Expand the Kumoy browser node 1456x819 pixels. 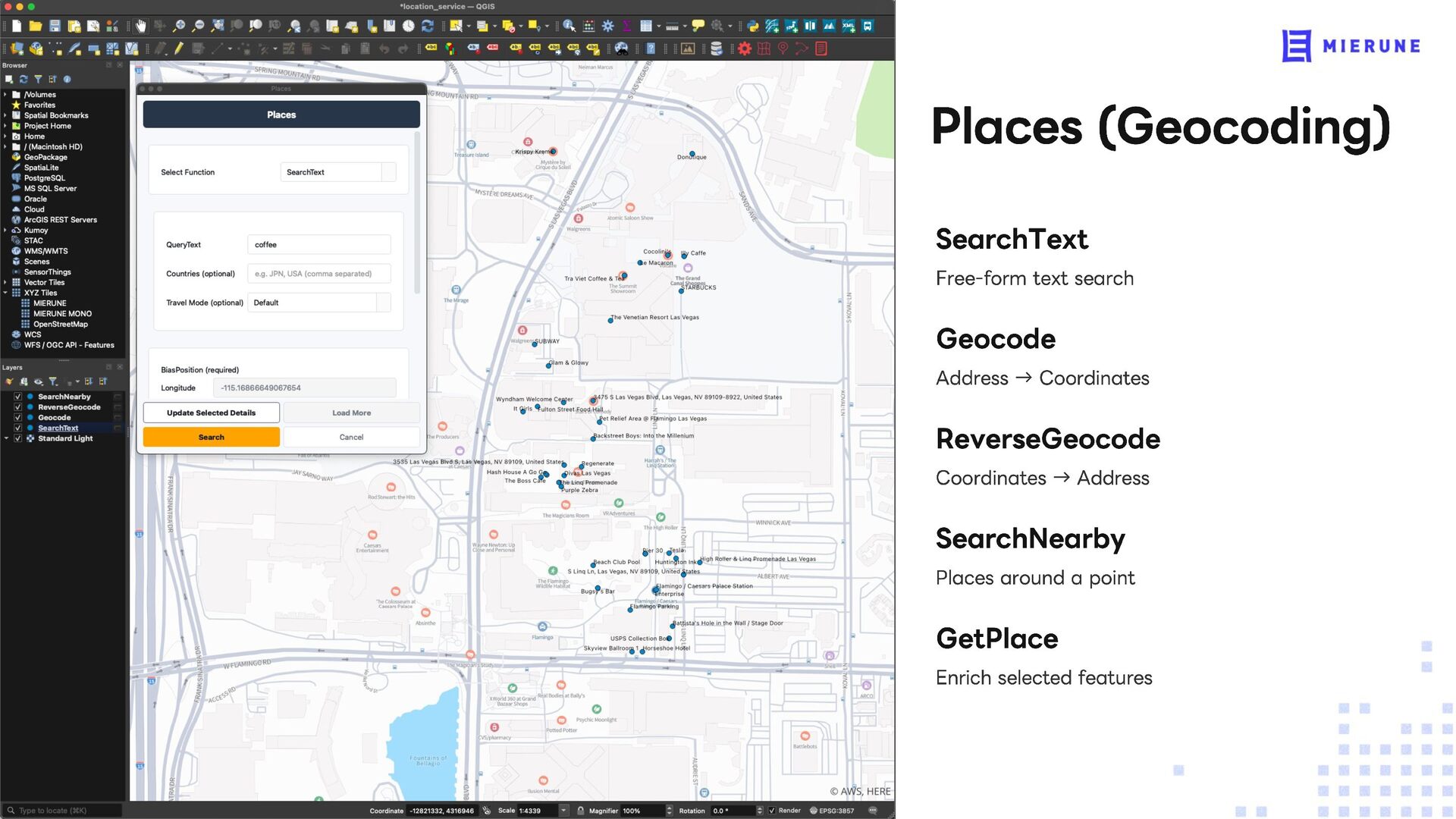pyautogui.click(x=5, y=231)
